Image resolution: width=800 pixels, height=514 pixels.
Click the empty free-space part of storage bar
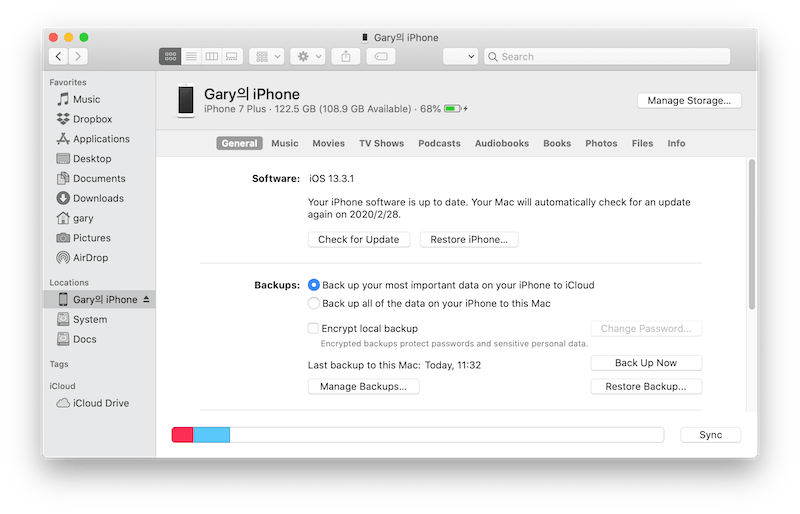point(446,435)
